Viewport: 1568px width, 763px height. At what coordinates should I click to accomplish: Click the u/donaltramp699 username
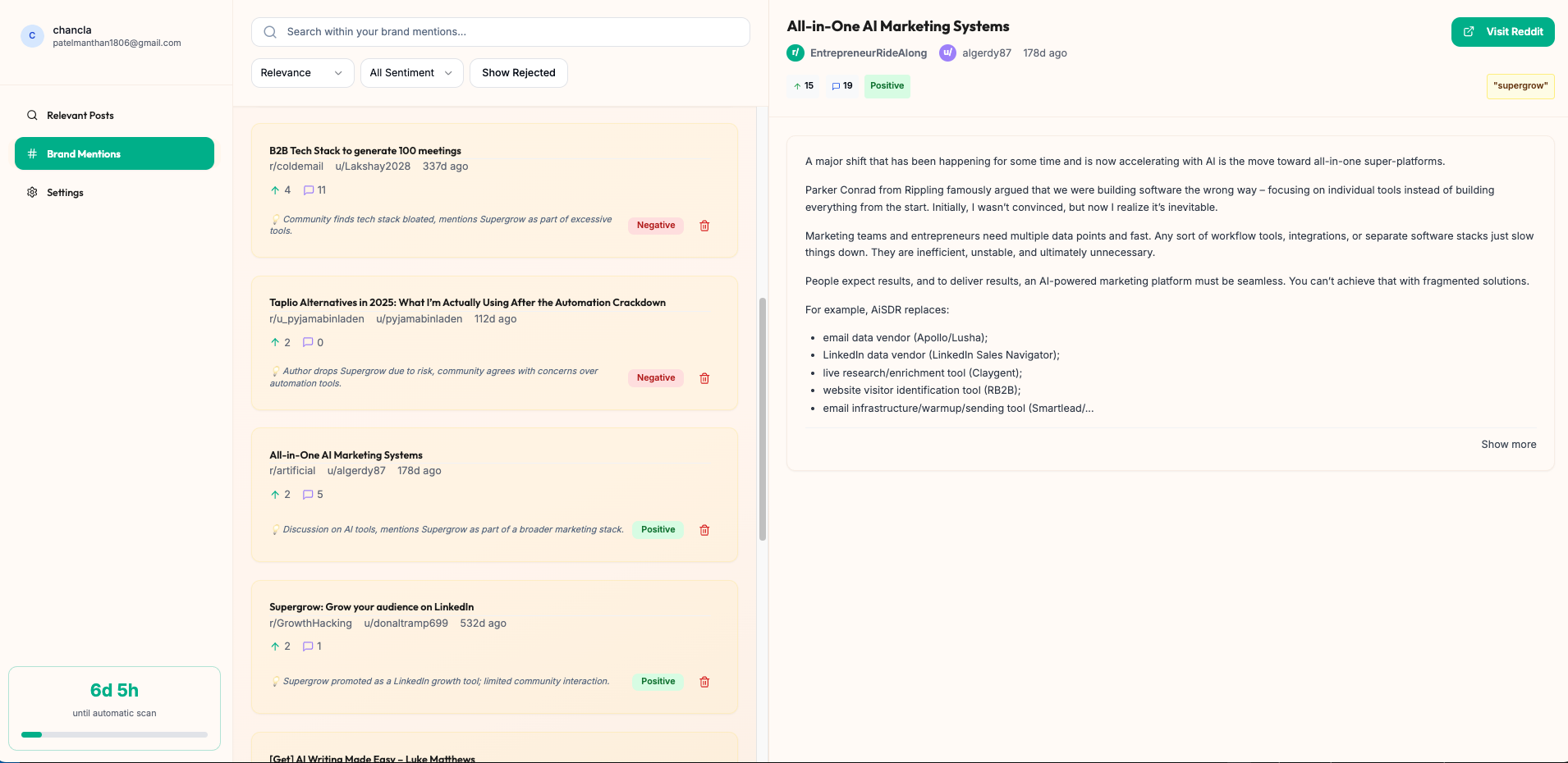pyautogui.click(x=406, y=624)
